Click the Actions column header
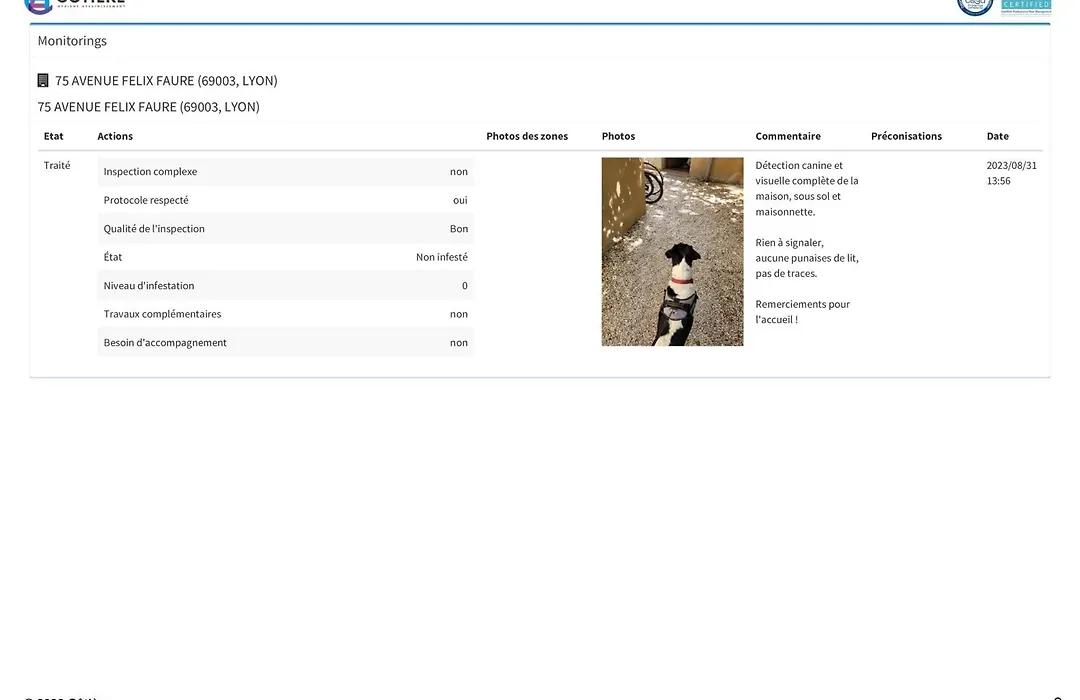 115,136
